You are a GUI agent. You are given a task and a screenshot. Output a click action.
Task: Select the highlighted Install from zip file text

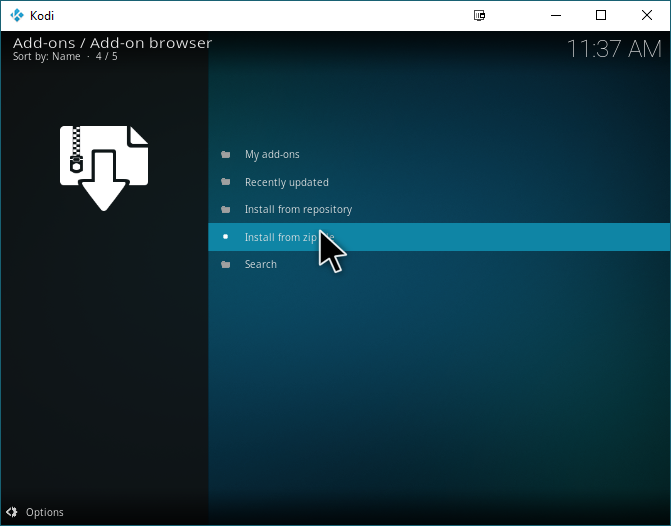tap(289, 237)
